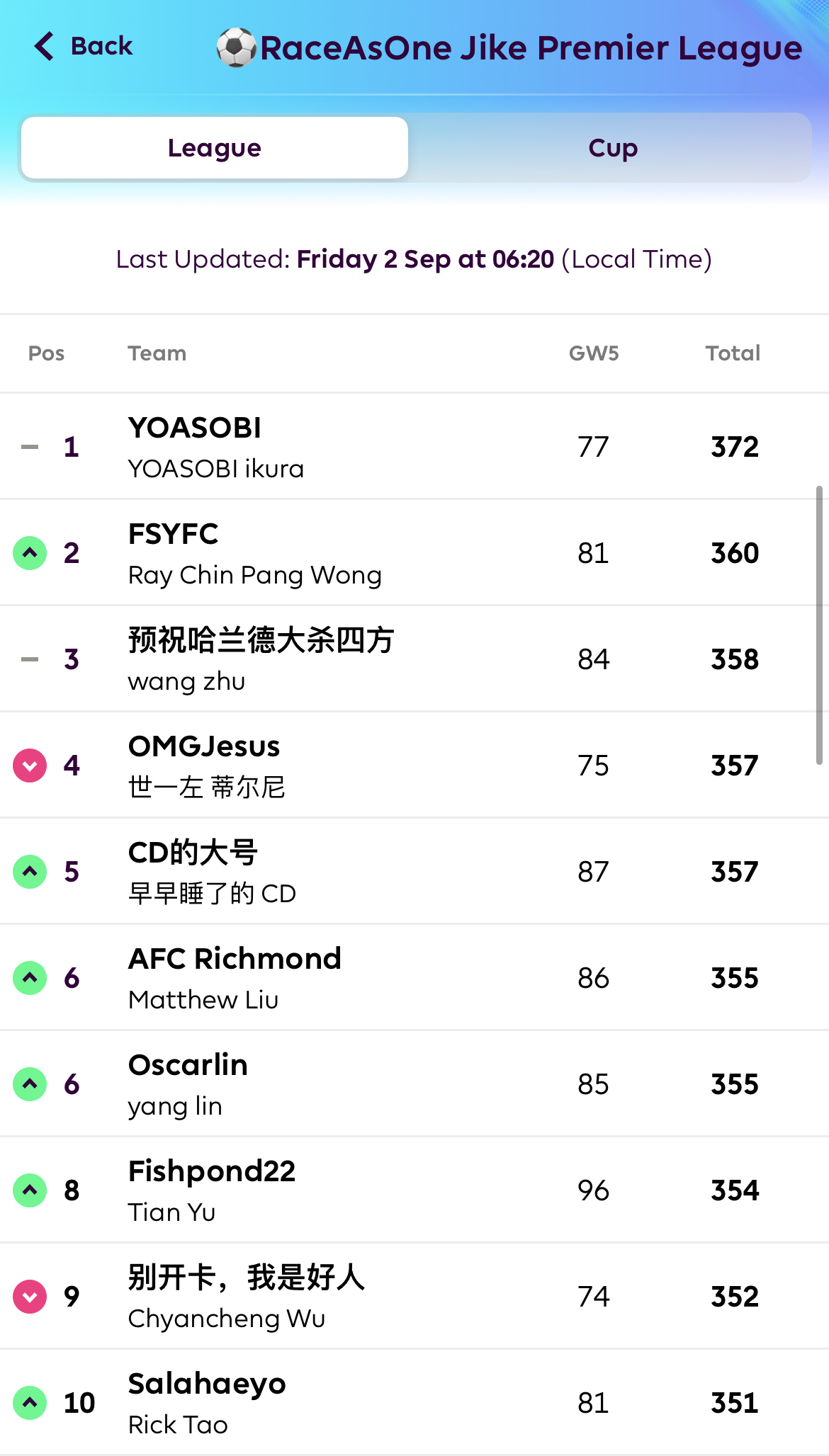
Task: Click the GW5 column header
Action: click(594, 353)
